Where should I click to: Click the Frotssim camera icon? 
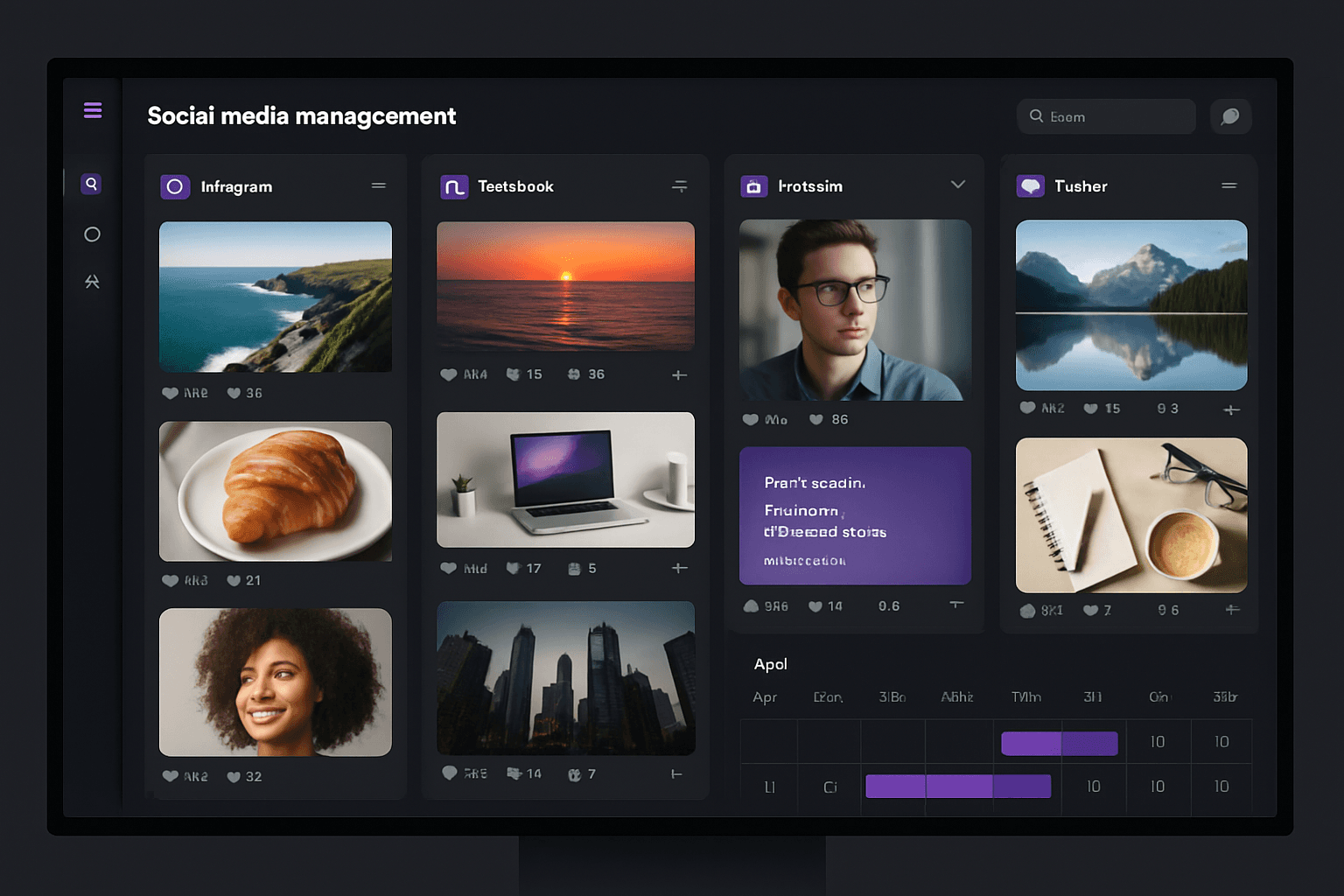tap(753, 185)
